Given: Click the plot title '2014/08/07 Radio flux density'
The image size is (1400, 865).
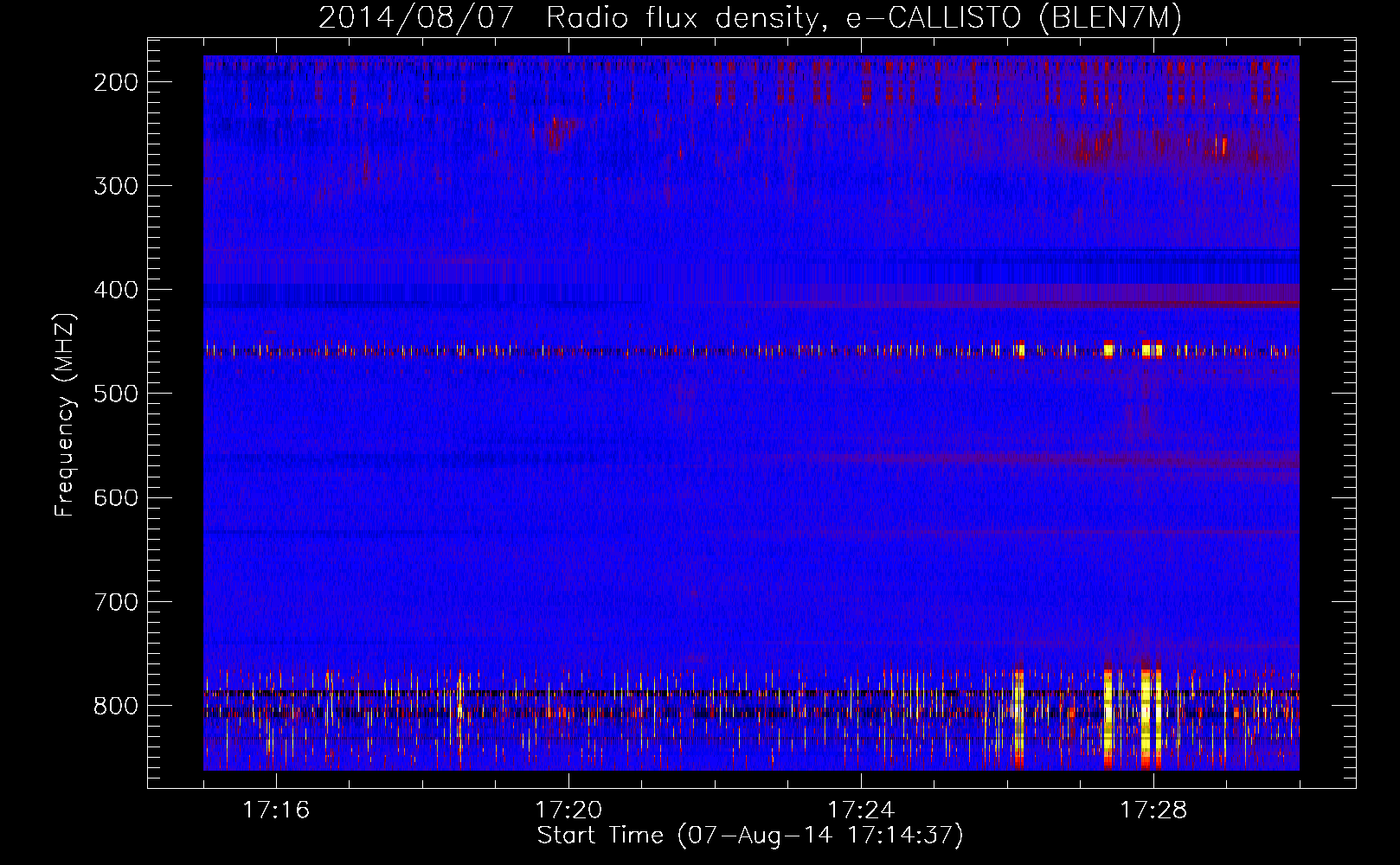Looking at the screenshot, I should pos(750,17).
